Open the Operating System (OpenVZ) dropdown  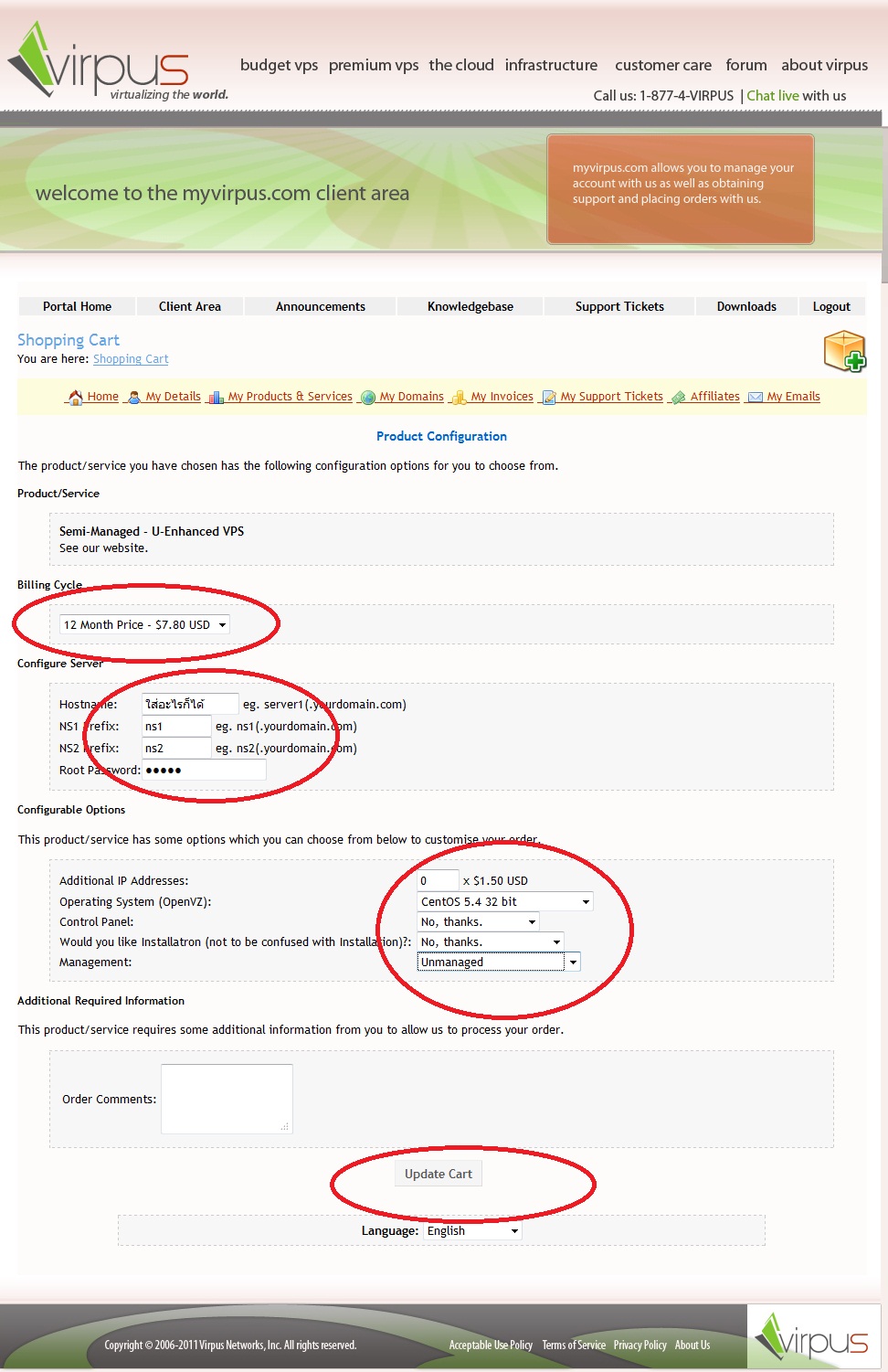[505, 901]
